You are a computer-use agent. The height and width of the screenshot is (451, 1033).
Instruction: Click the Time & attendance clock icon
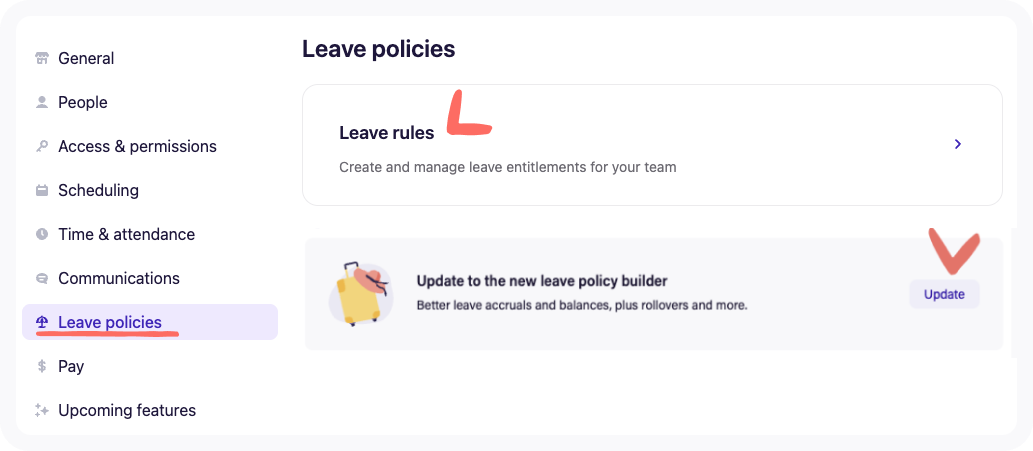coord(42,234)
